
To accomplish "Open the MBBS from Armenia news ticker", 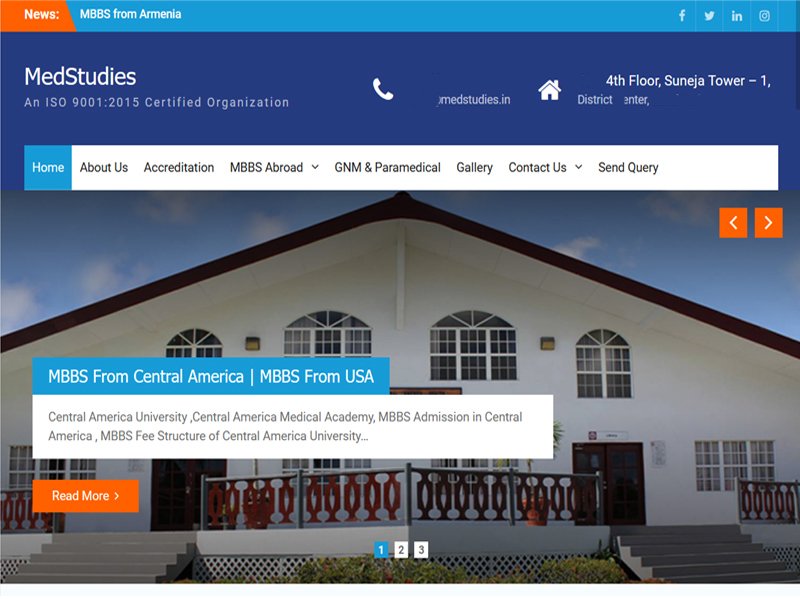I will click(x=130, y=14).
